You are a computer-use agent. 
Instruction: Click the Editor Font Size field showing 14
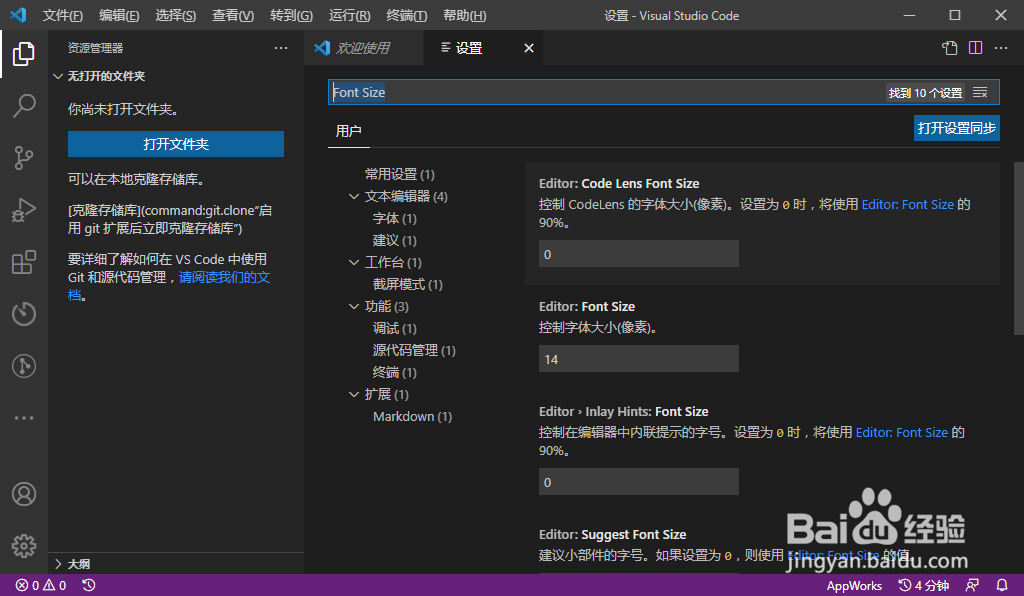(x=639, y=359)
